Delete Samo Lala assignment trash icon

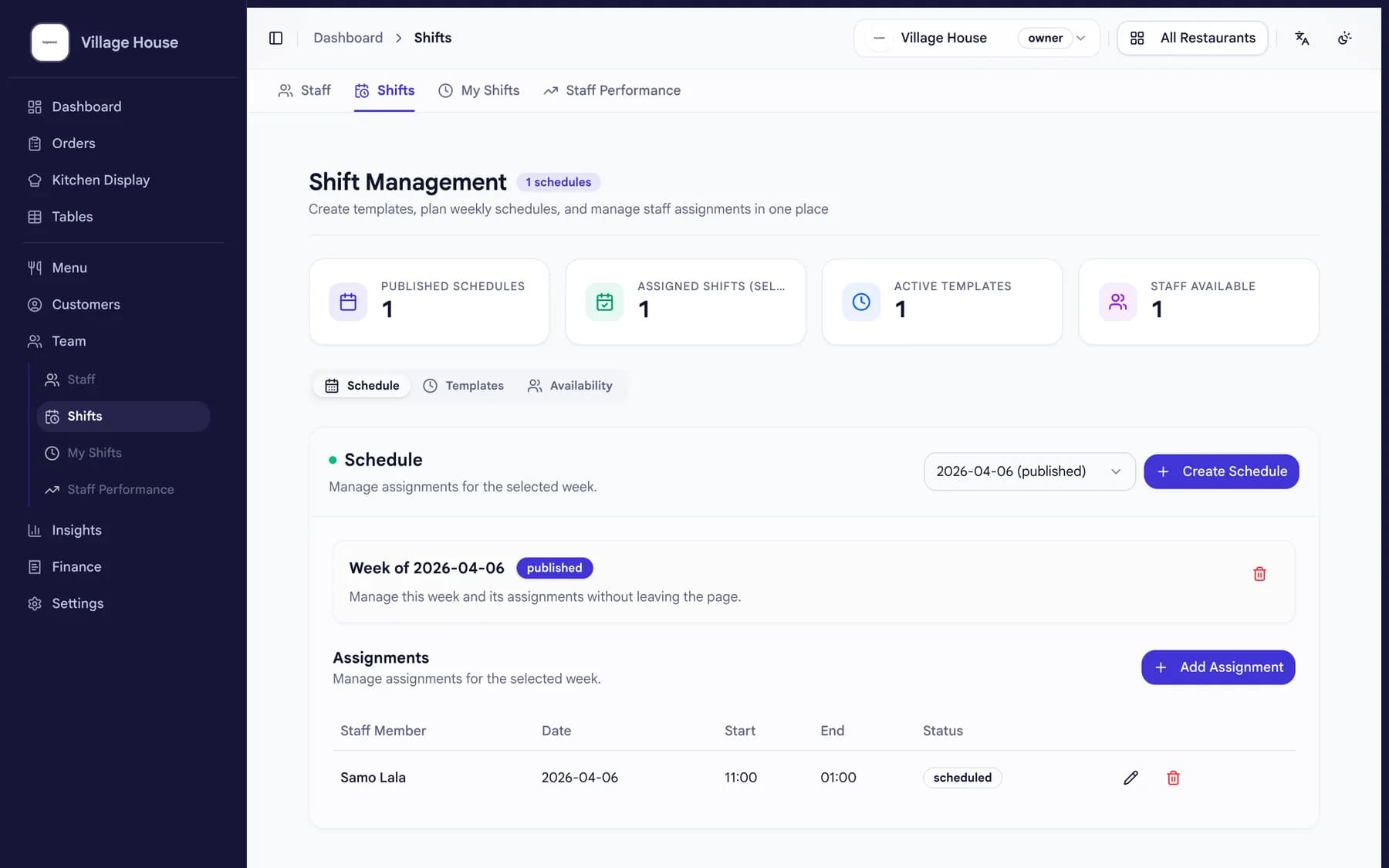point(1173,778)
